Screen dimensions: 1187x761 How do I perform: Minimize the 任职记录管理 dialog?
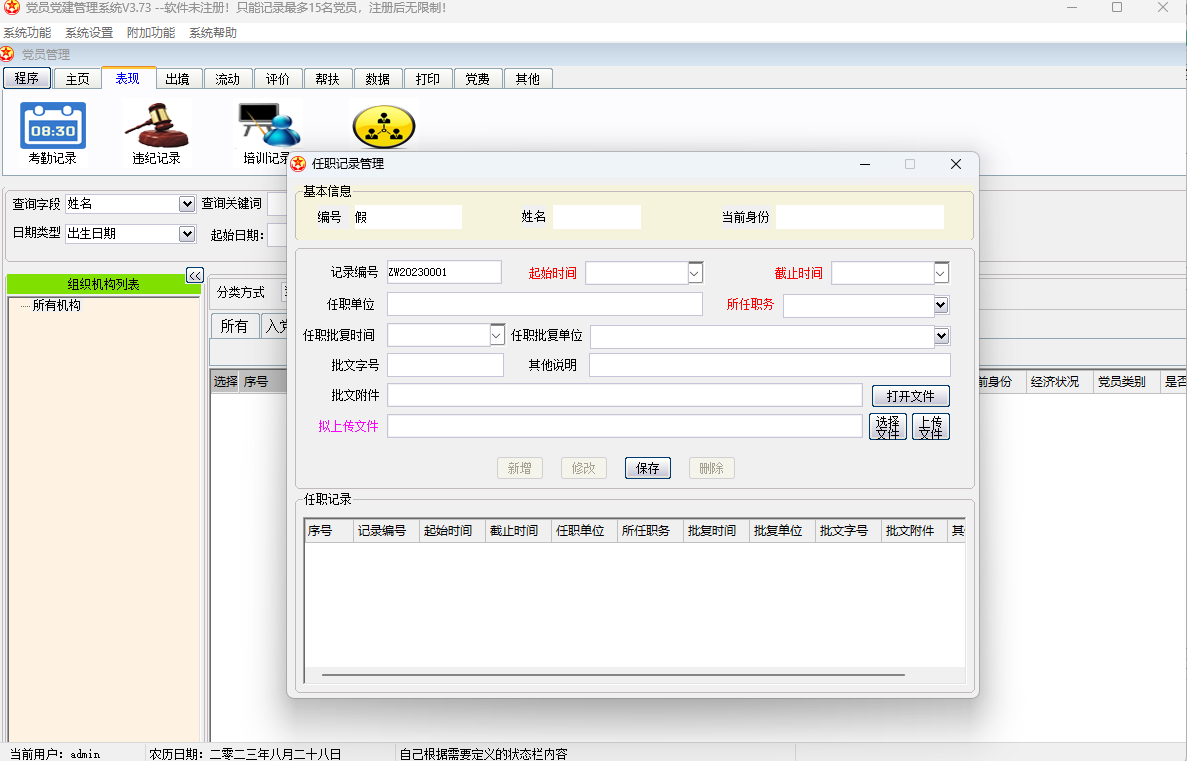865,164
